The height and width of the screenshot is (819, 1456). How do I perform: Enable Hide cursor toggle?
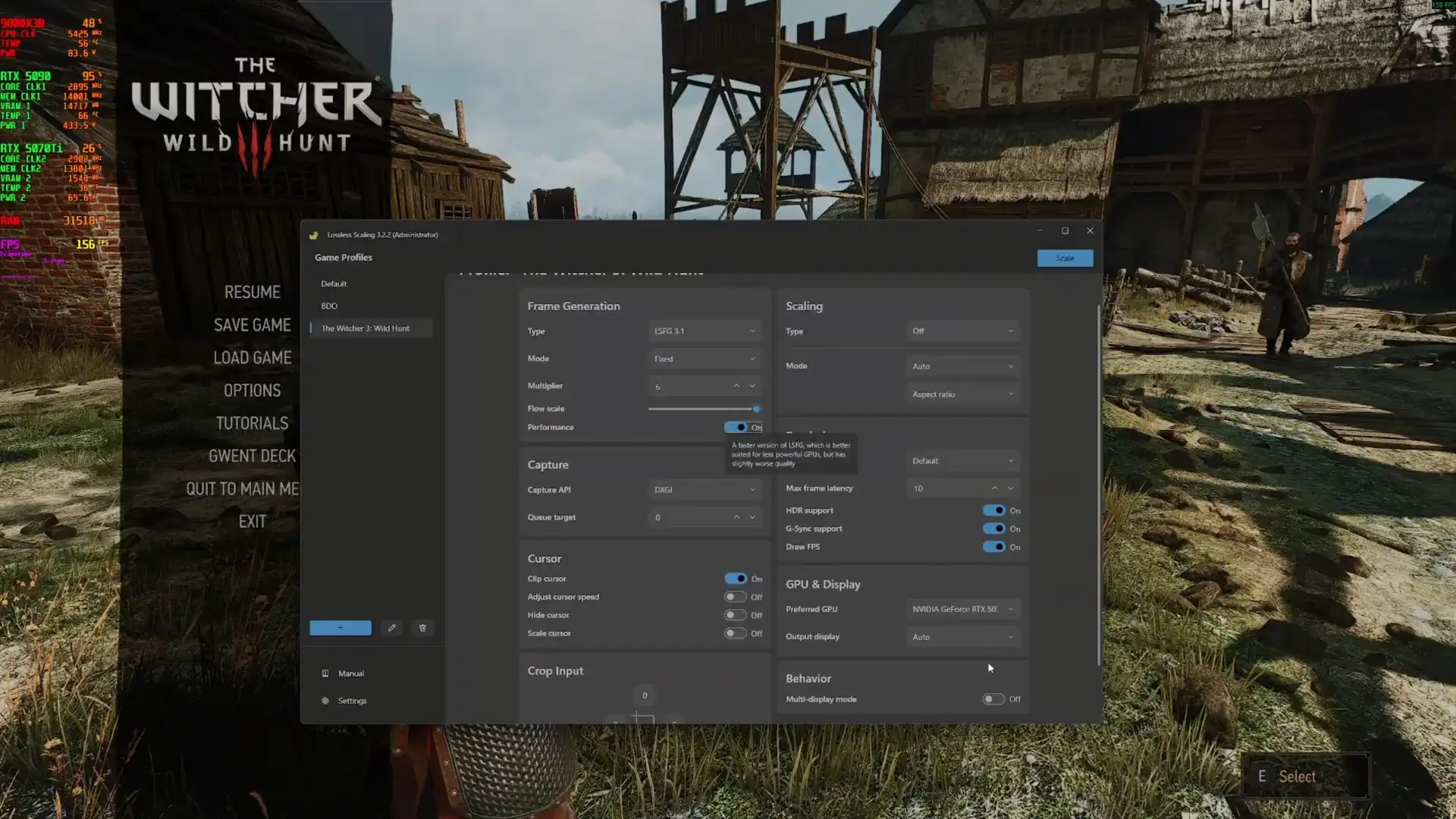click(x=736, y=615)
